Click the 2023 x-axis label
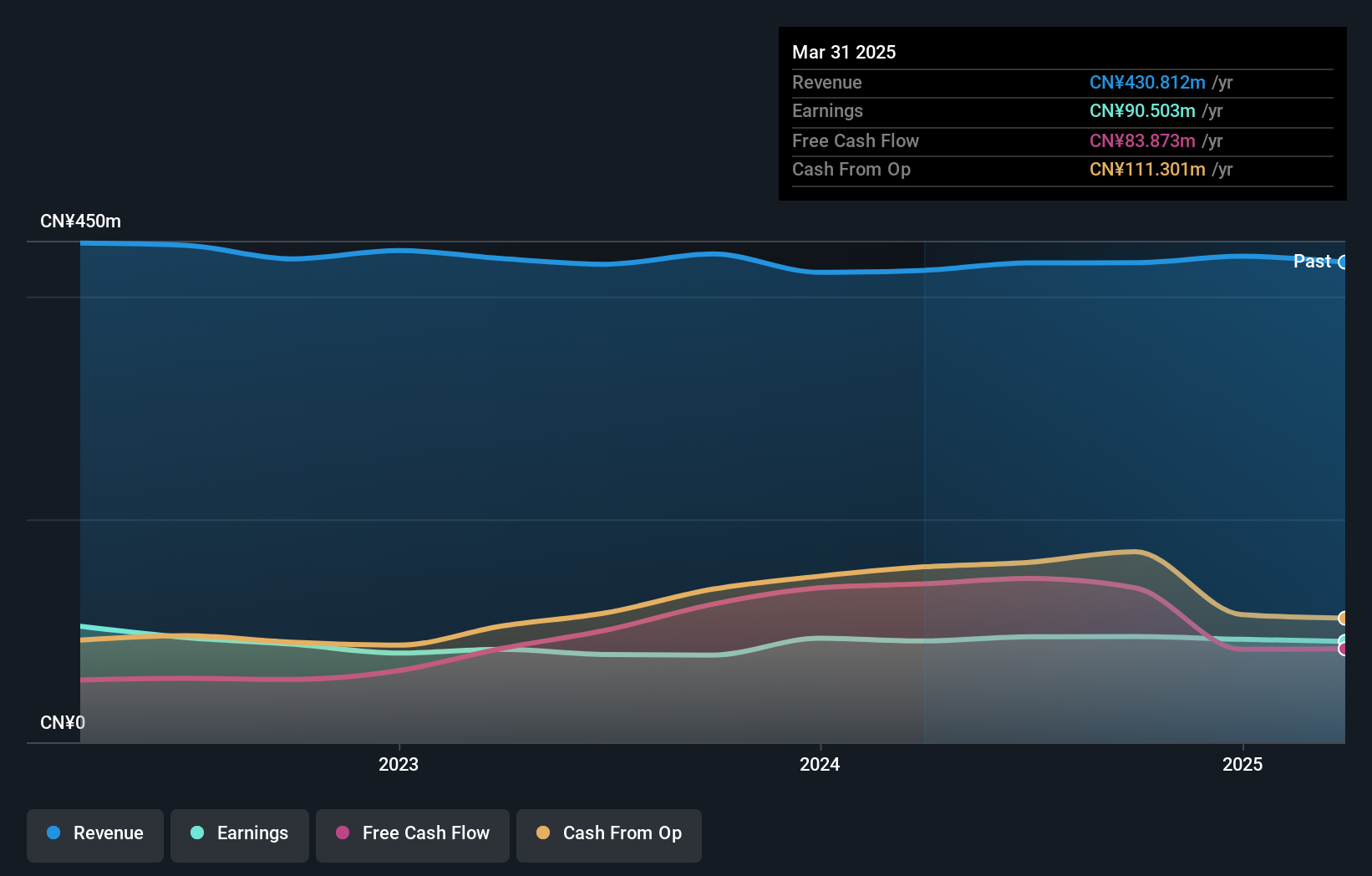 point(399,764)
